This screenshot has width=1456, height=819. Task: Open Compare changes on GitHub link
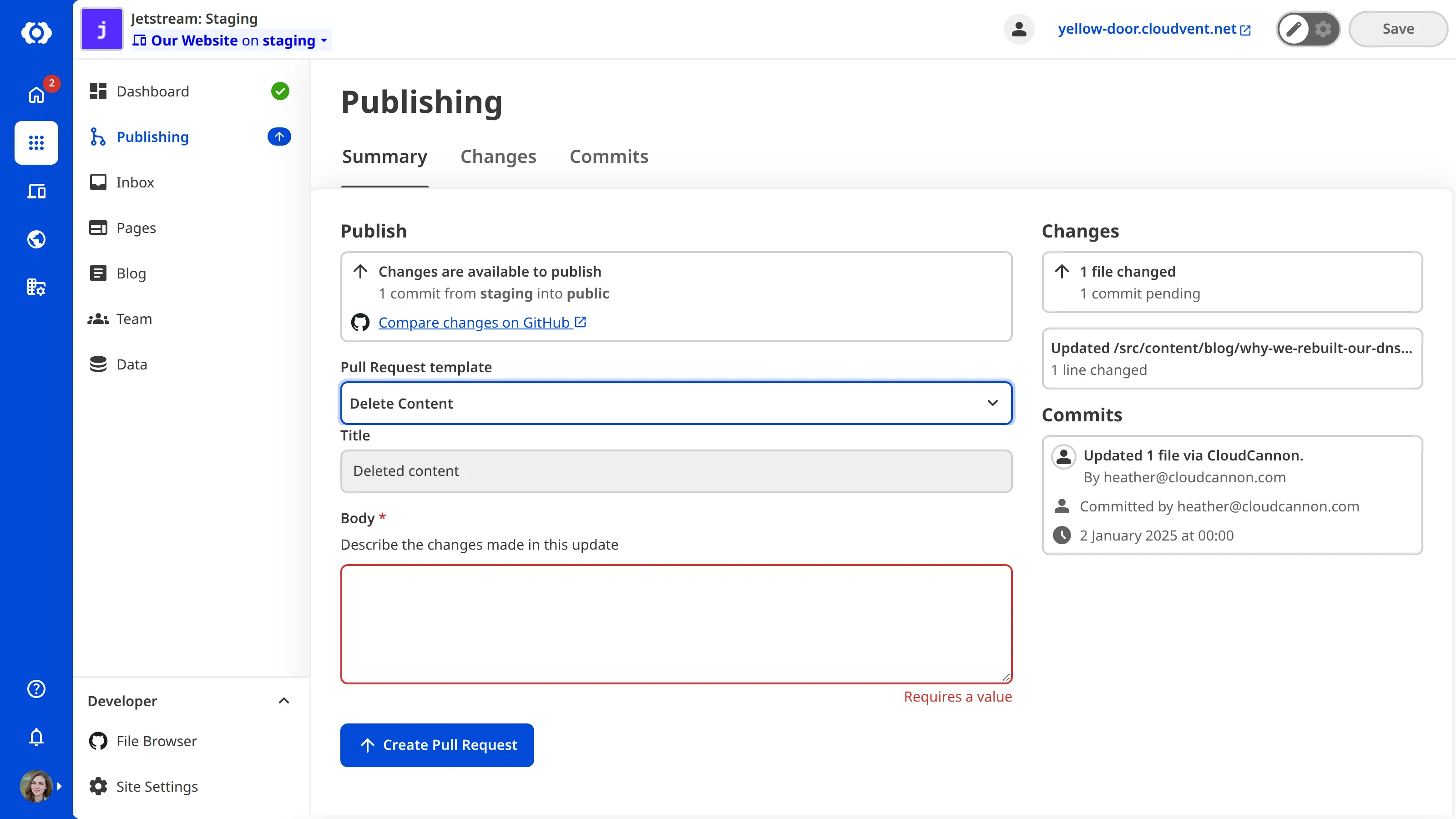click(482, 322)
